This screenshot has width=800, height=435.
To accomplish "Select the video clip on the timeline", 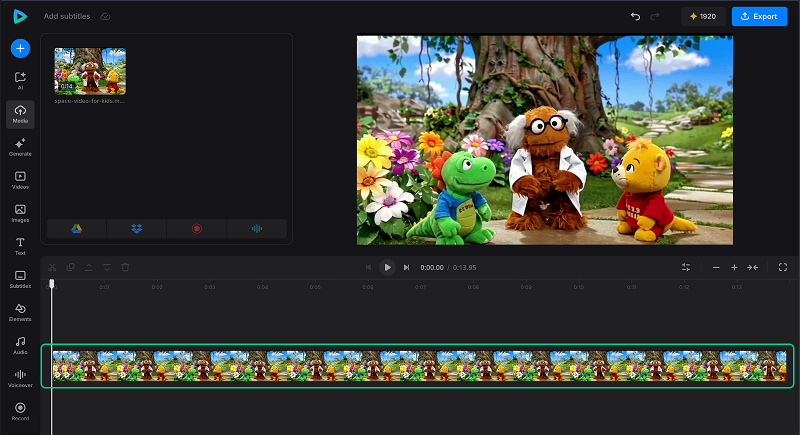I will (419, 366).
